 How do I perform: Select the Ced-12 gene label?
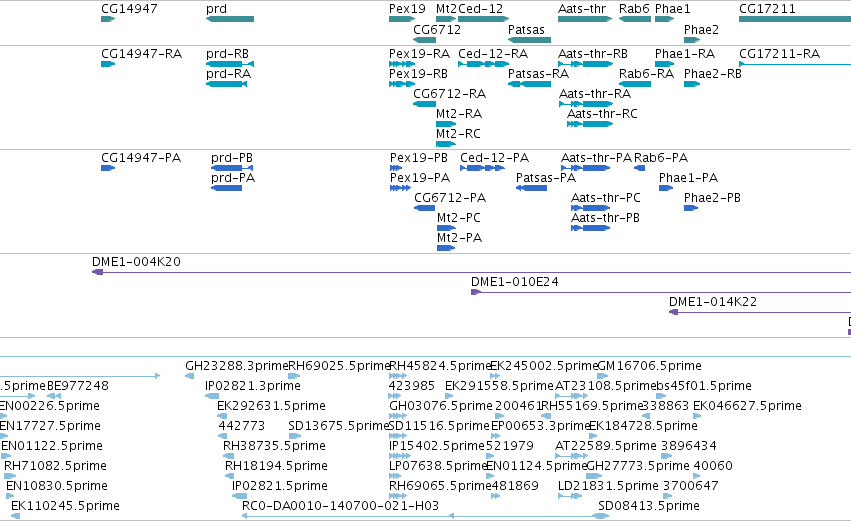(480, 9)
